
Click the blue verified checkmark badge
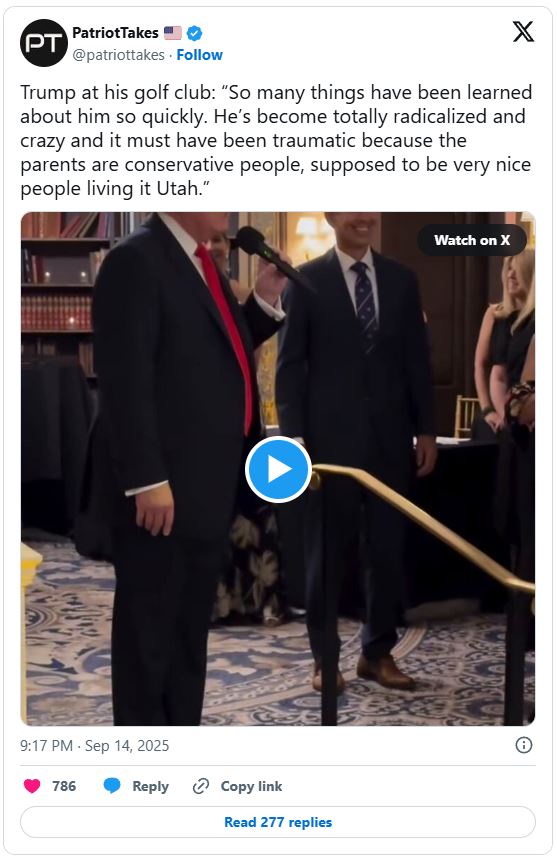pos(195,33)
